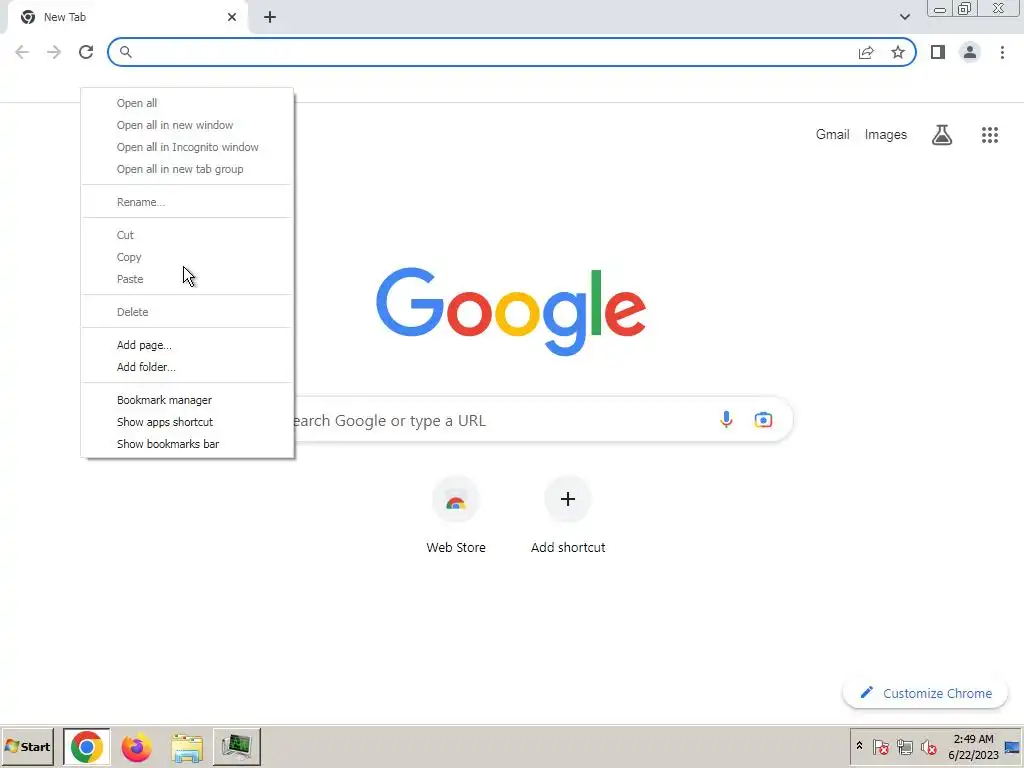Click Delete in the context menu
The width and height of the screenshot is (1024, 768).
coord(187,312)
